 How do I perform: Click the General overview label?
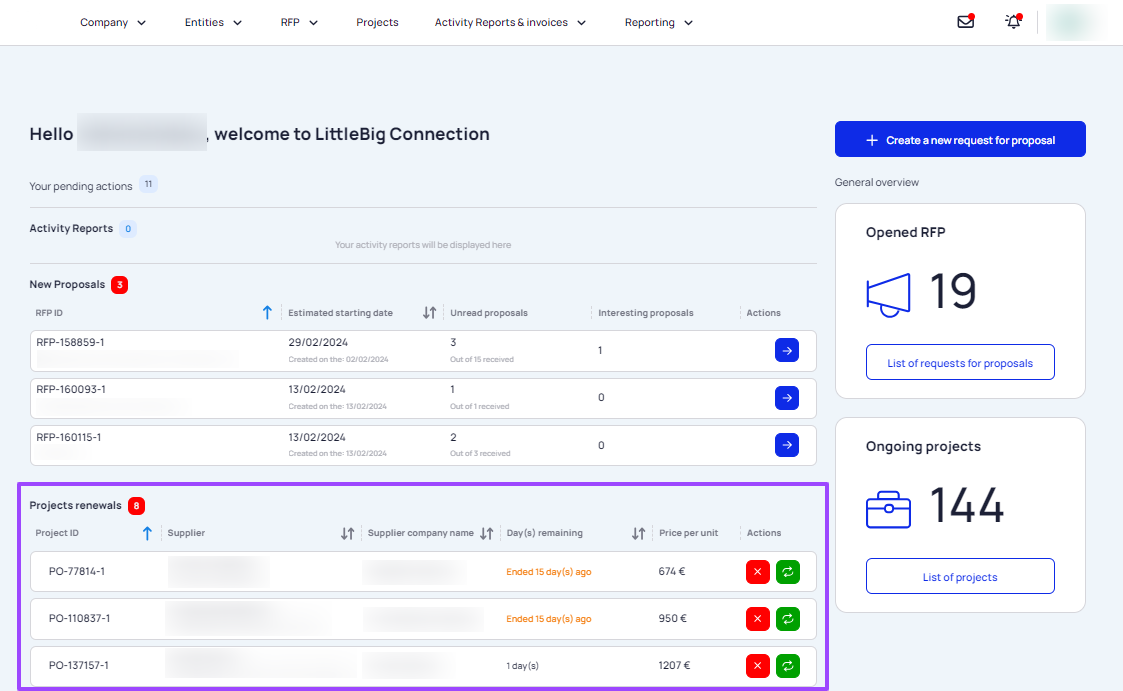click(x=877, y=183)
